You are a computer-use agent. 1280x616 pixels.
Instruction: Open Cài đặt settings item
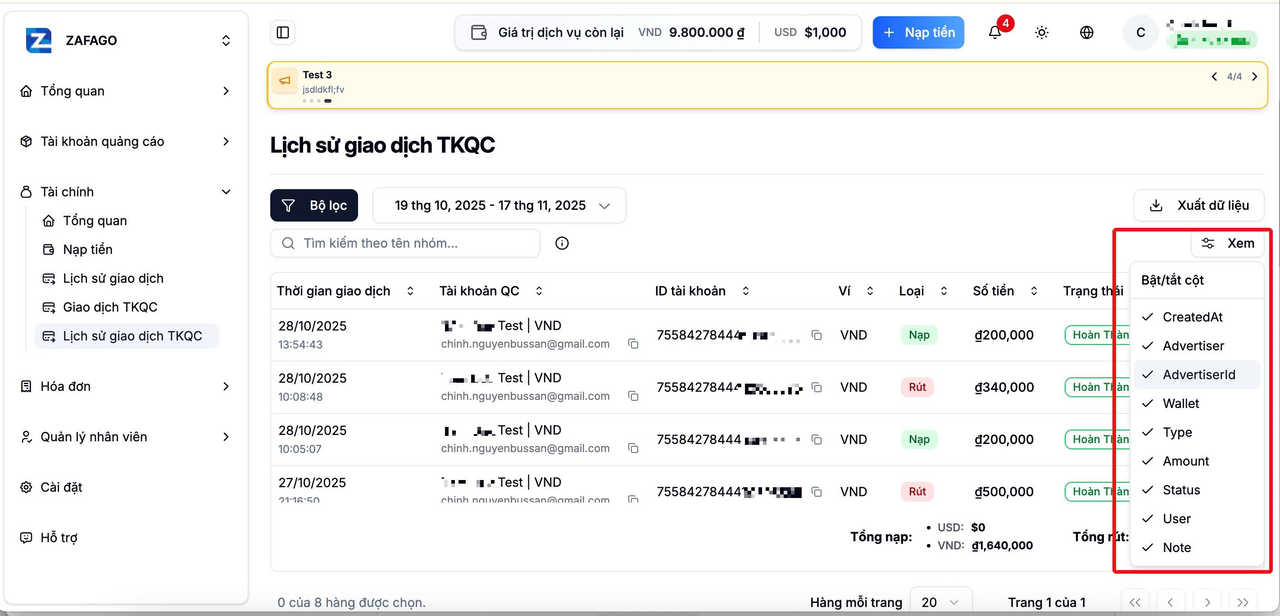[125, 487]
